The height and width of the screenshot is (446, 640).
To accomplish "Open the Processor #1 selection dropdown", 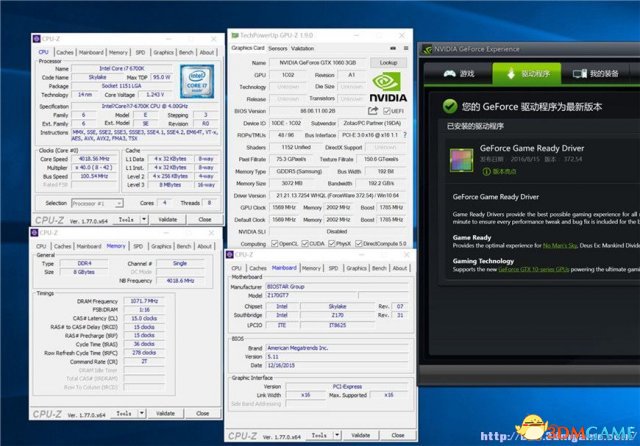I will [97, 203].
